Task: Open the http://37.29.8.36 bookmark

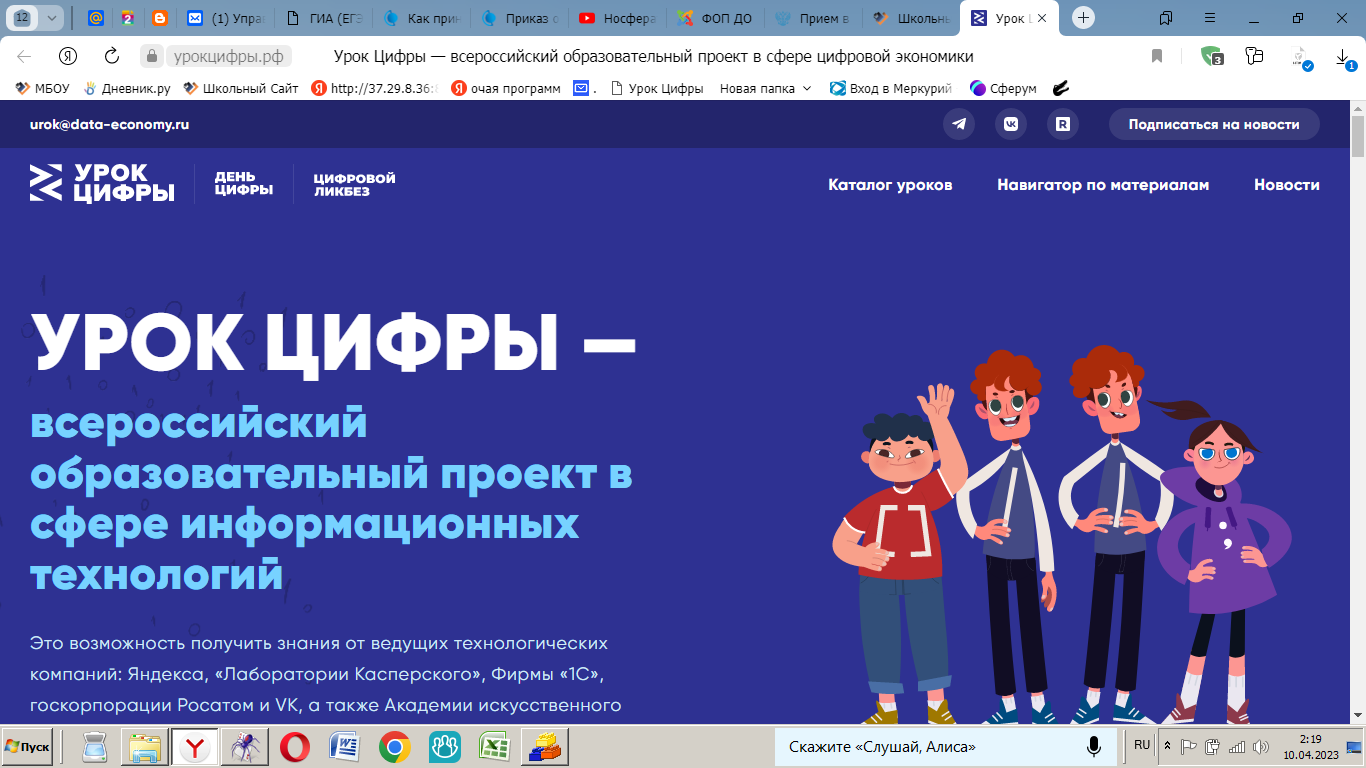Action: coord(375,88)
